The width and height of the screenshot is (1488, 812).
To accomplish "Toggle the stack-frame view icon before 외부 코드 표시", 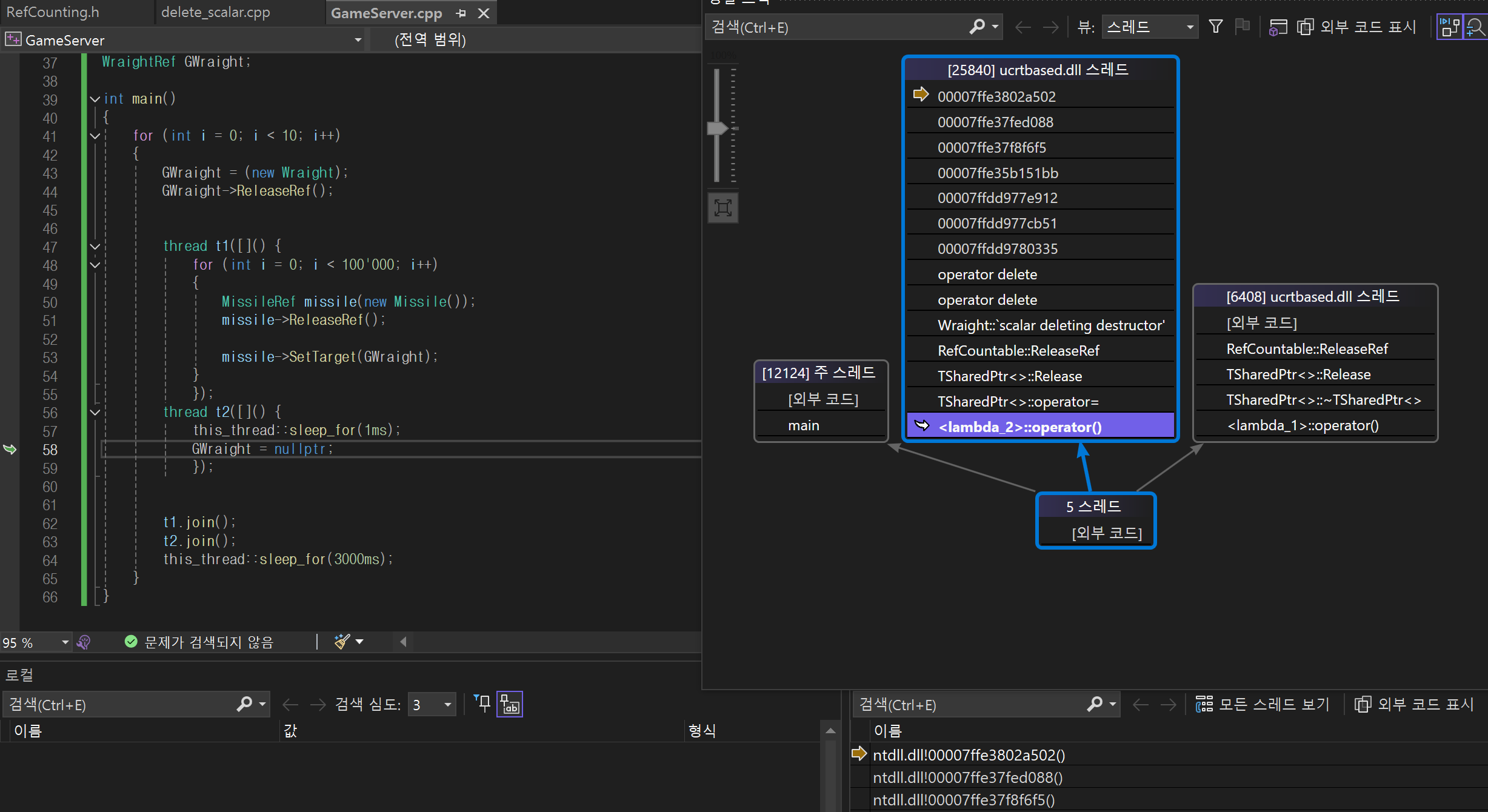I will (x=1278, y=27).
